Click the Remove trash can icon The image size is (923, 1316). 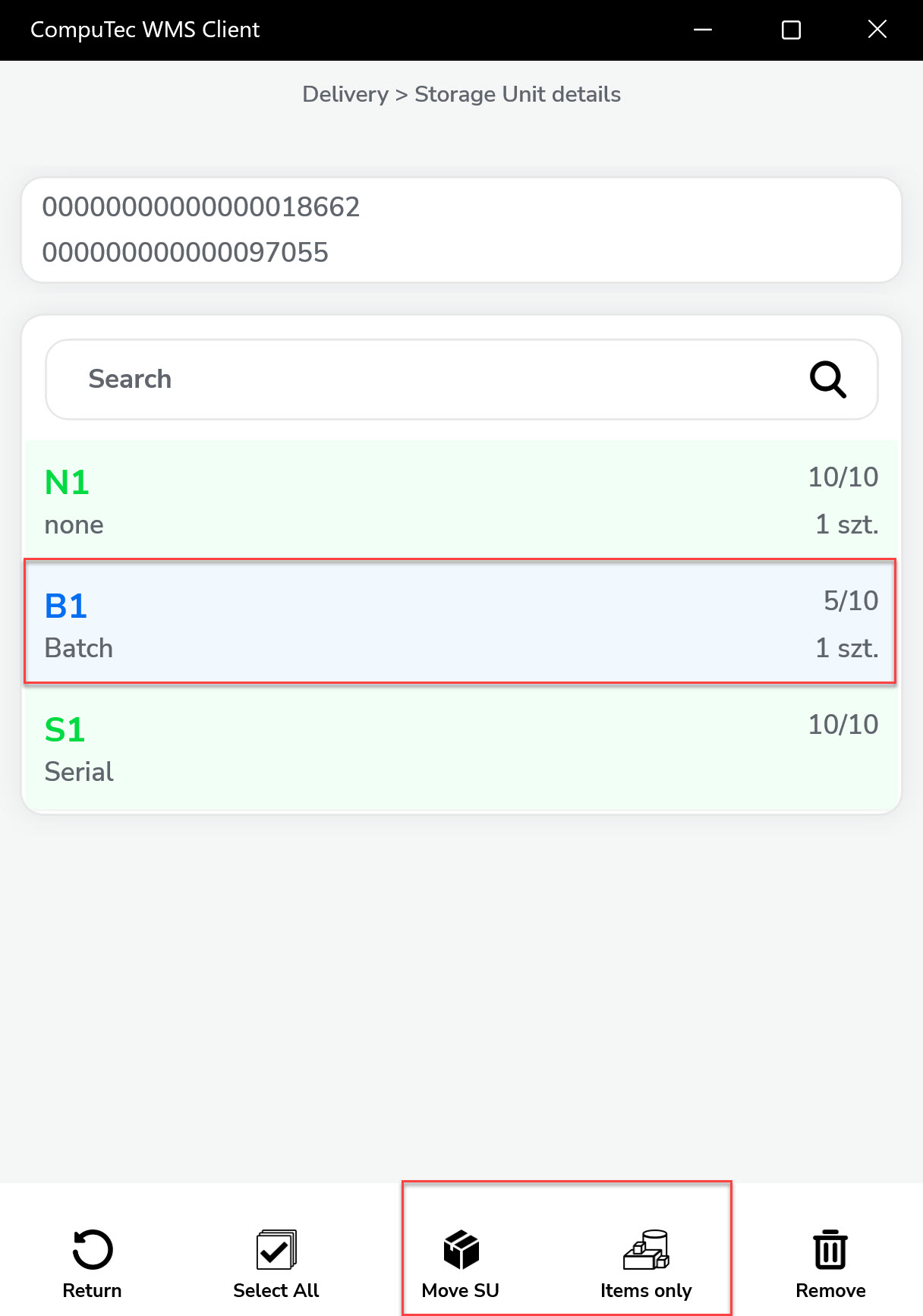click(x=830, y=1249)
